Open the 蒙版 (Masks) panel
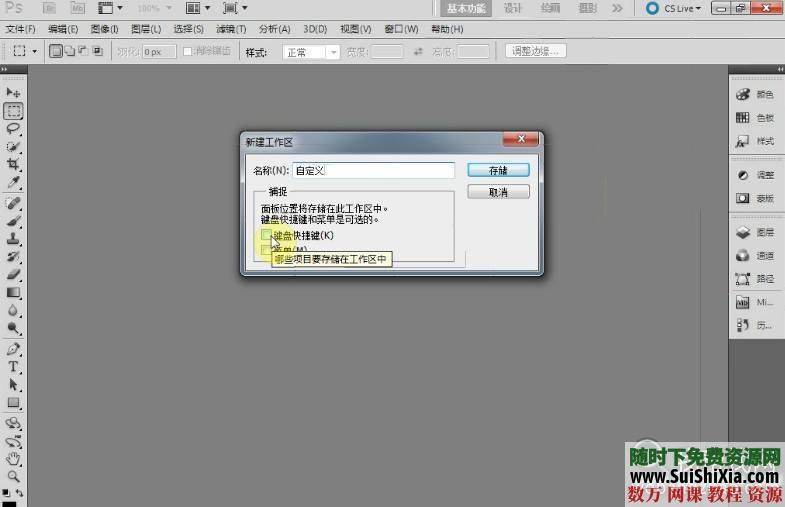This screenshot has height=507, width=785. tap(755, 198)
